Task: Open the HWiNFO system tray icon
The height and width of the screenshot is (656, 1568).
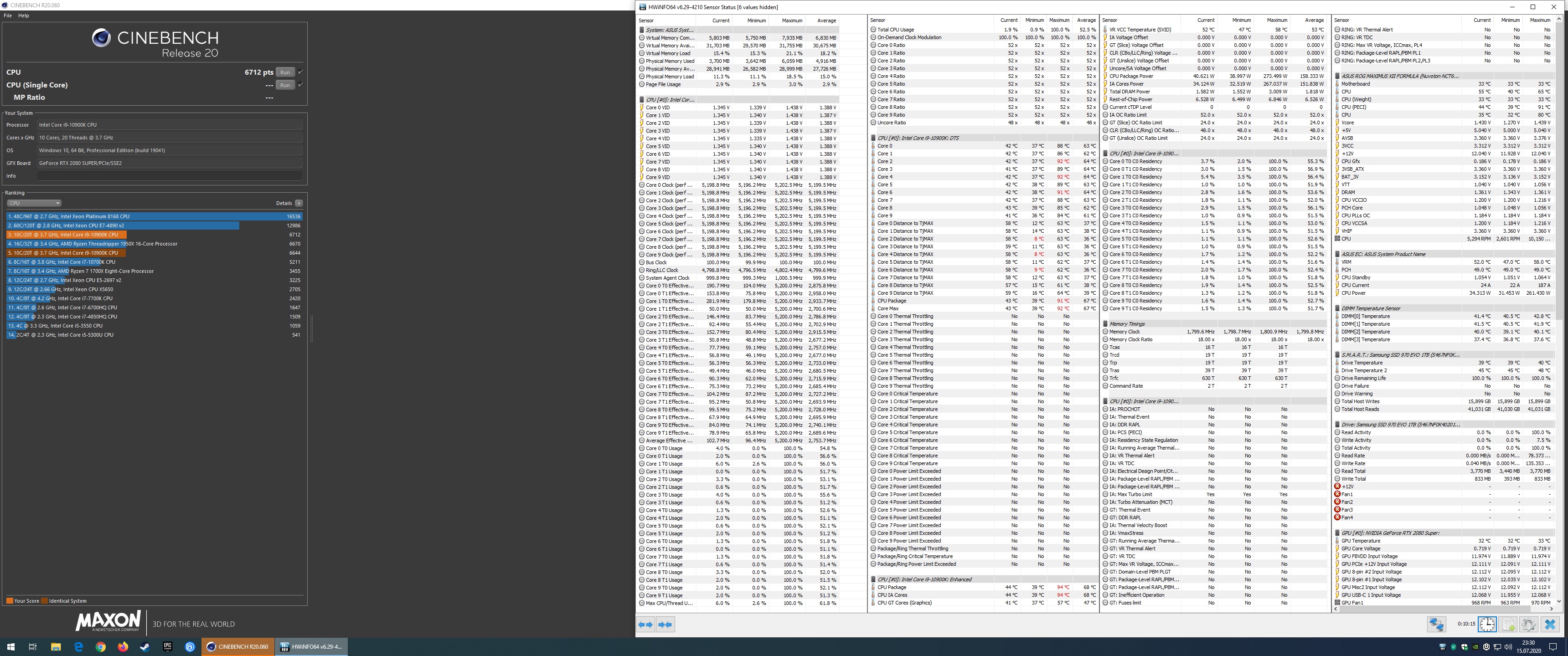Action: (1442, 647)
